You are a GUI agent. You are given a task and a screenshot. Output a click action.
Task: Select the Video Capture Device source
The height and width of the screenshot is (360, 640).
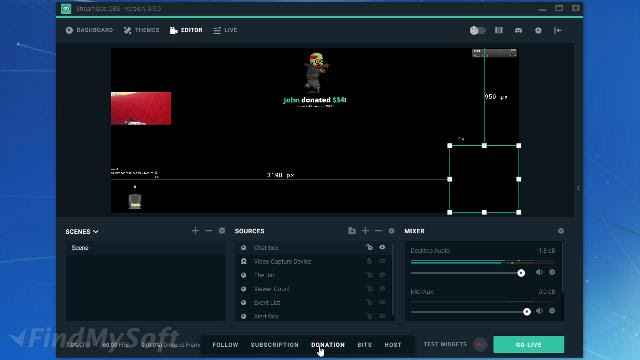click(313, 261)
